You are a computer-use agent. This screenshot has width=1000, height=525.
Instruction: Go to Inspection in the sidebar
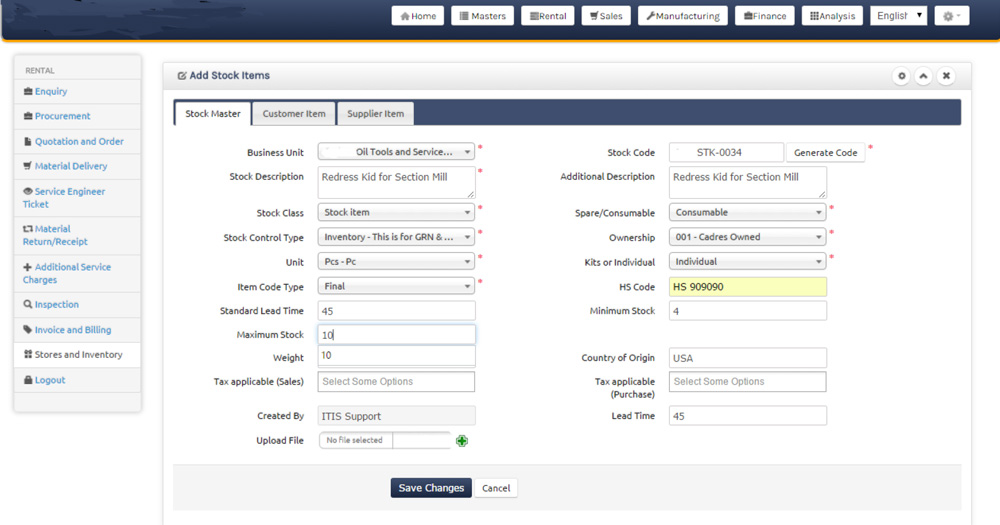(56, 305)
